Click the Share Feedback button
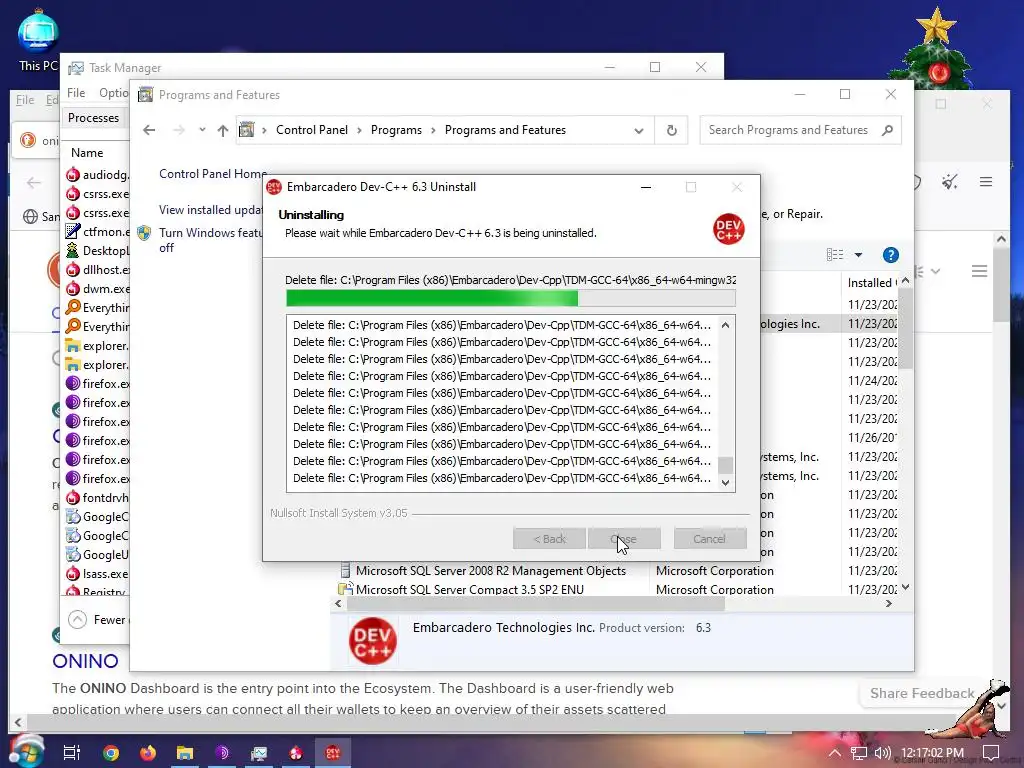This screenshot has width=1024, height=768. click(x=921, y=693)
